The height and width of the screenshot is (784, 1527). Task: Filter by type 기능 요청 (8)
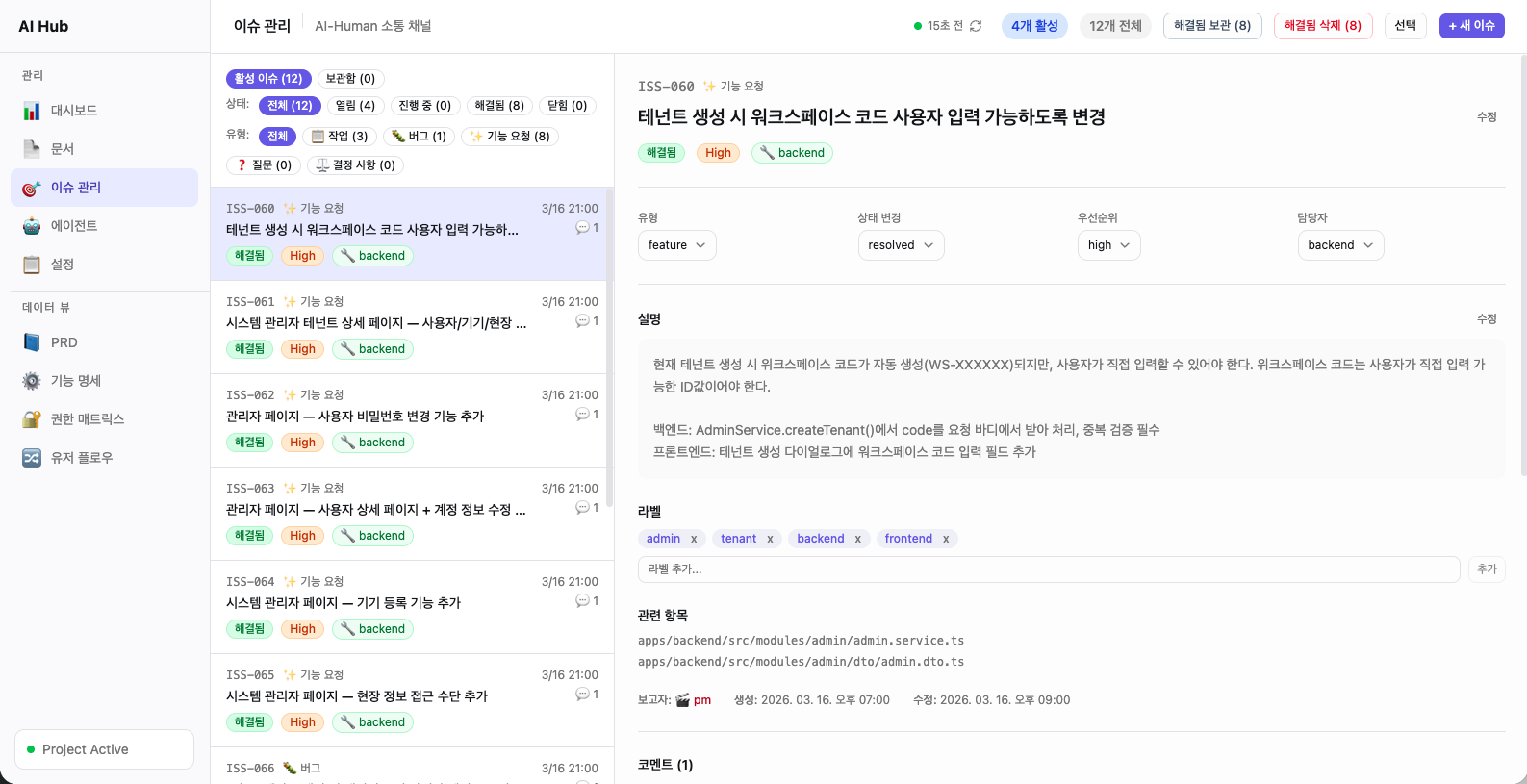point(510,137)
